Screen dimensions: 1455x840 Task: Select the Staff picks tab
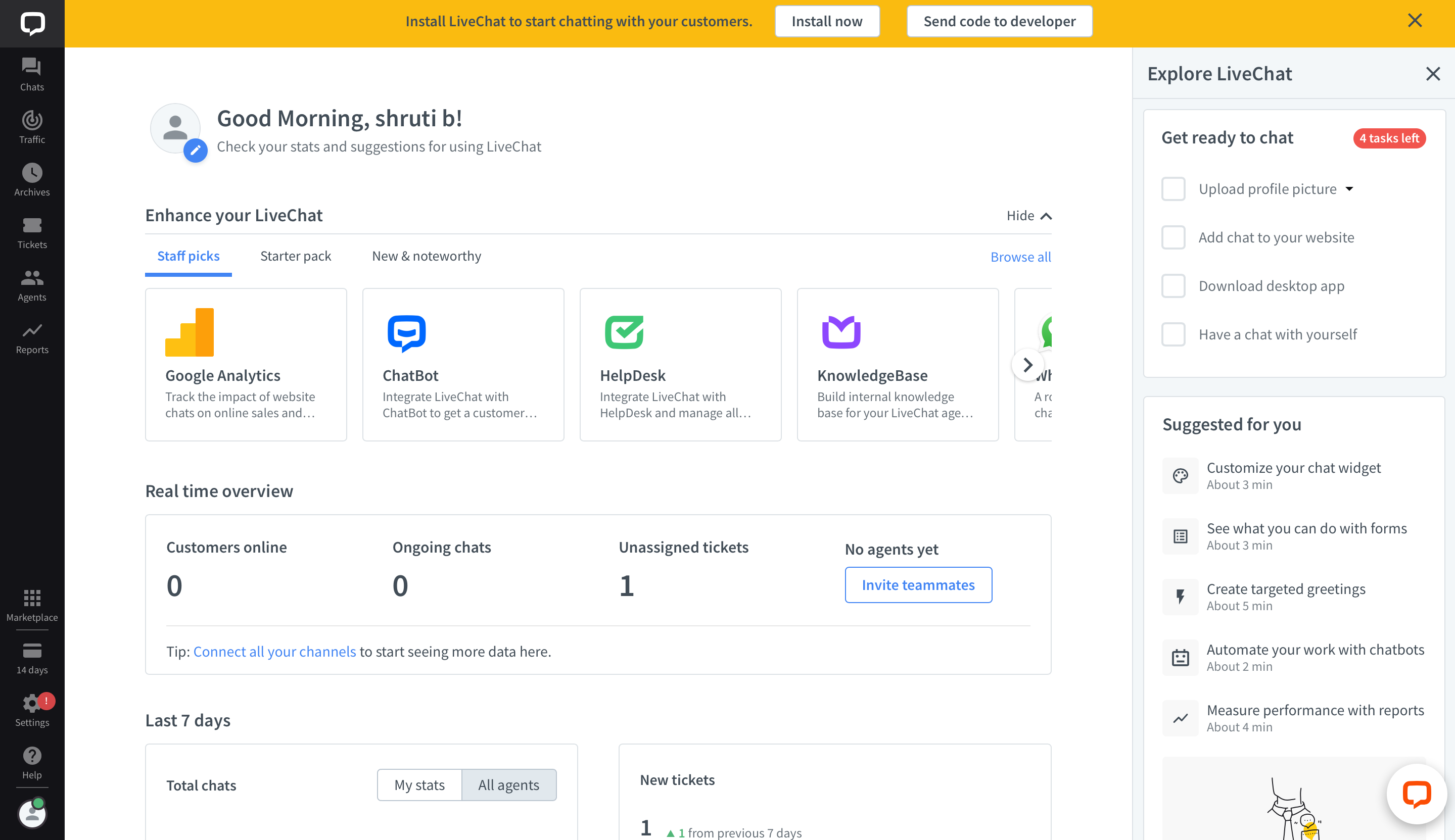188,256
